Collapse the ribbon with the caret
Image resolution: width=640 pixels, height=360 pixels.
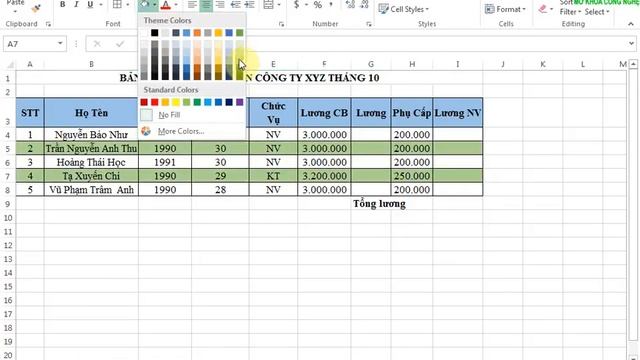[631, 24]
